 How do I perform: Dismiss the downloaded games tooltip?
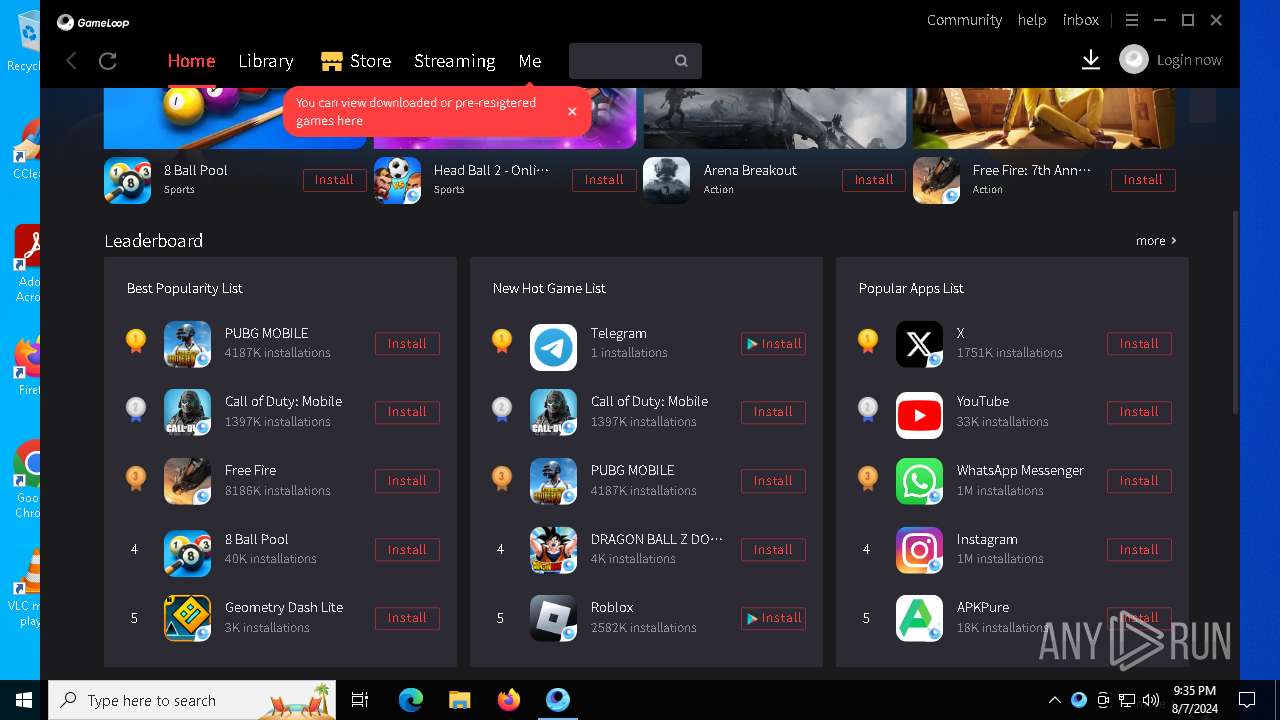[x=572, y=112]
